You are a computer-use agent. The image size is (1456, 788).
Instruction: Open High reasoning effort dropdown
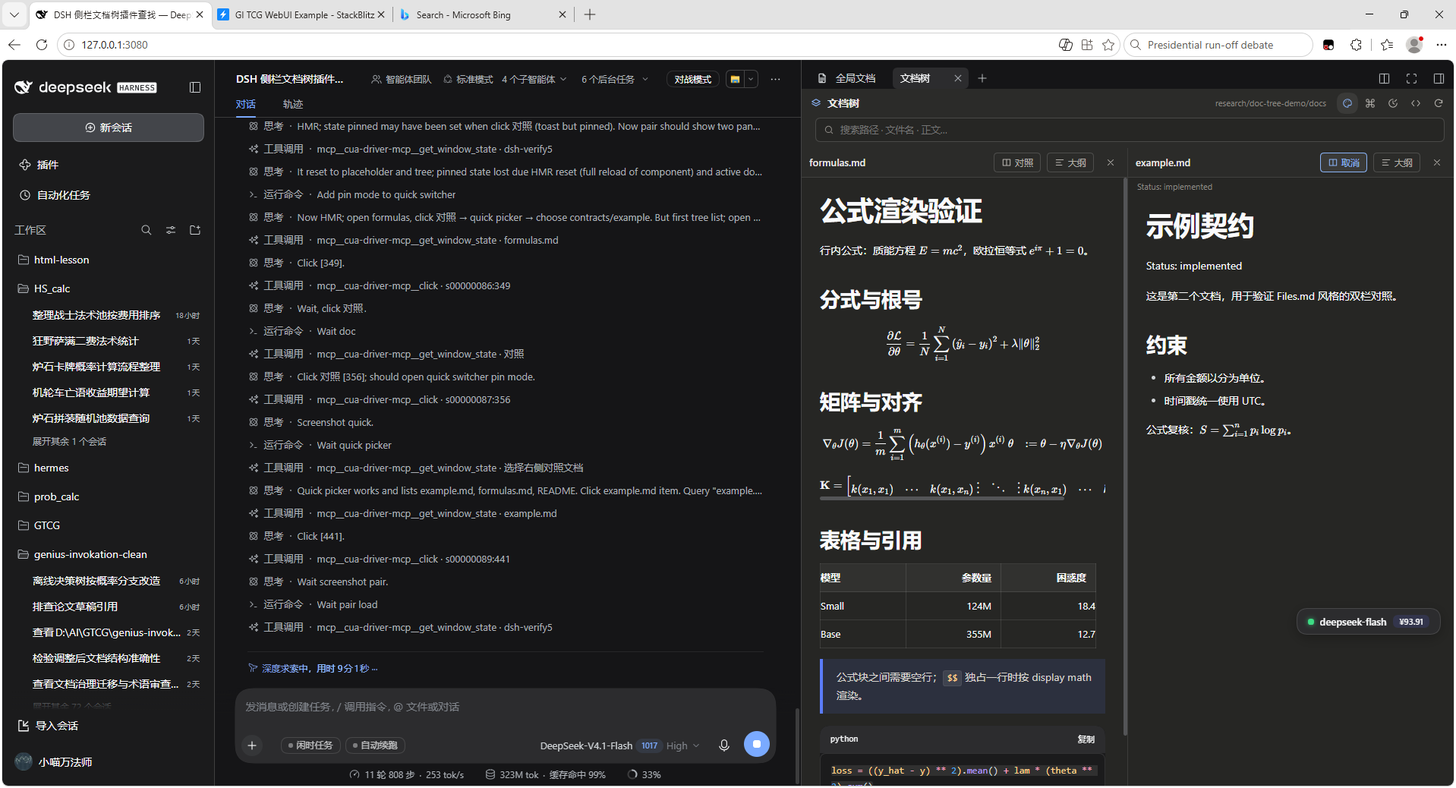coord(683,745)
